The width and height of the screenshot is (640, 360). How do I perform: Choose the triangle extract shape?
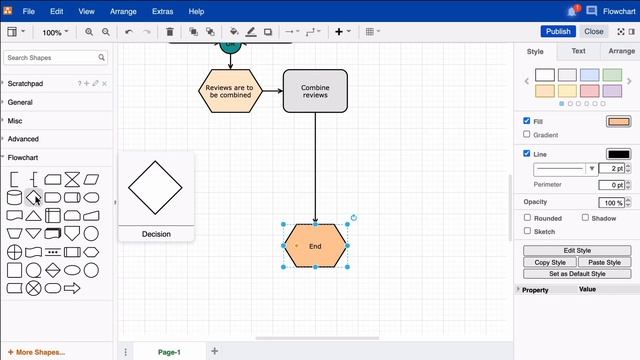(33, 216)
